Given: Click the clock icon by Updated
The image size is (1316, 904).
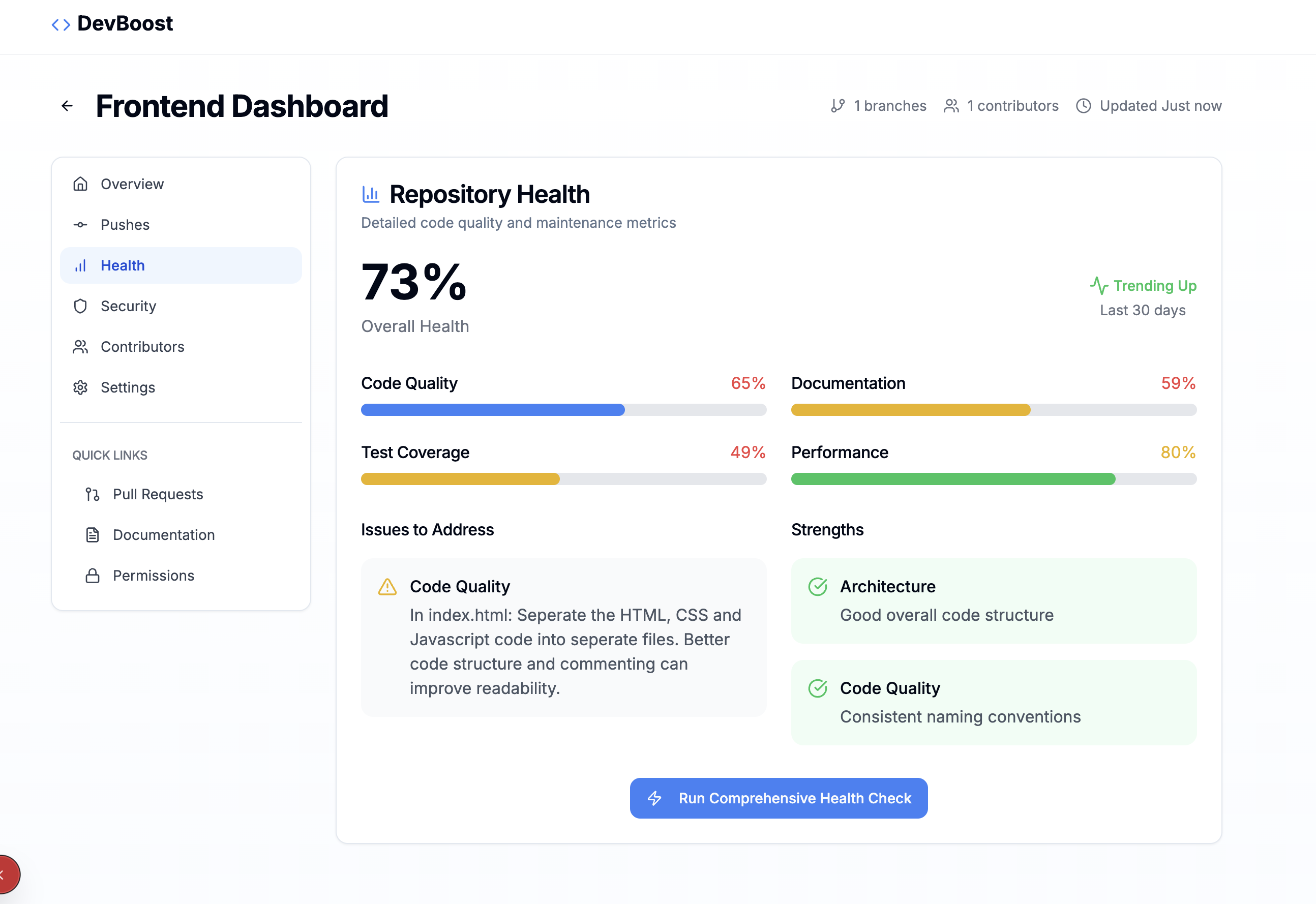Looking at the screenshot, I should (1083, 106).
